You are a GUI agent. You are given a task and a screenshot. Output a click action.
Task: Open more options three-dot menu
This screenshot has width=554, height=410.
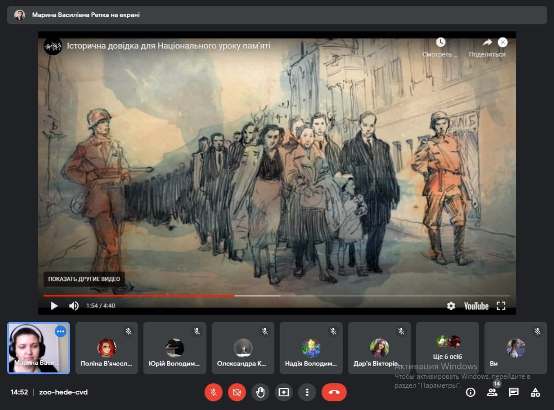click(307, 392)
